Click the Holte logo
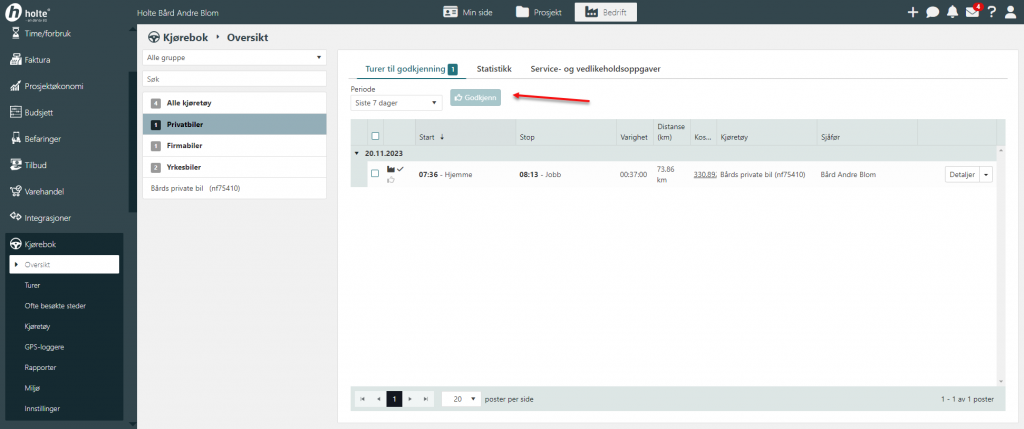Image resolution: width=1024 pixels, height=429 pixels. pos(30,13)
